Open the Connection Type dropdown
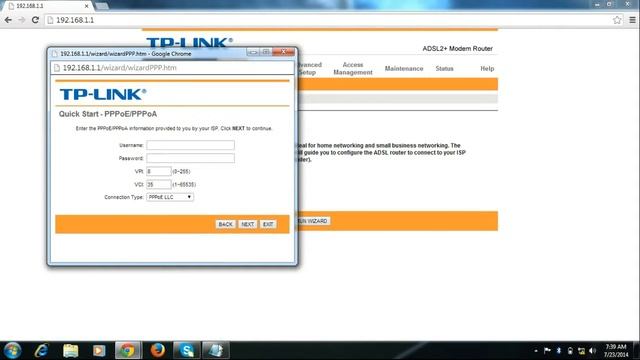Screen dimensions: 640x360 (x=170, y=197)
